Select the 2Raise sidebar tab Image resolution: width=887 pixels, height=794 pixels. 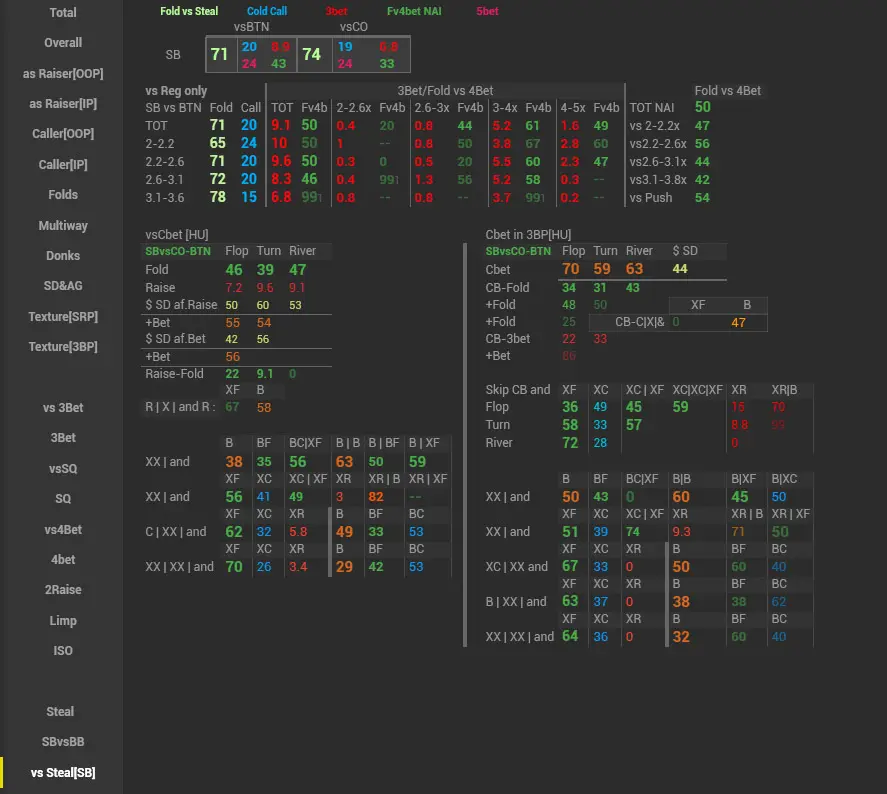coord(62,590)
